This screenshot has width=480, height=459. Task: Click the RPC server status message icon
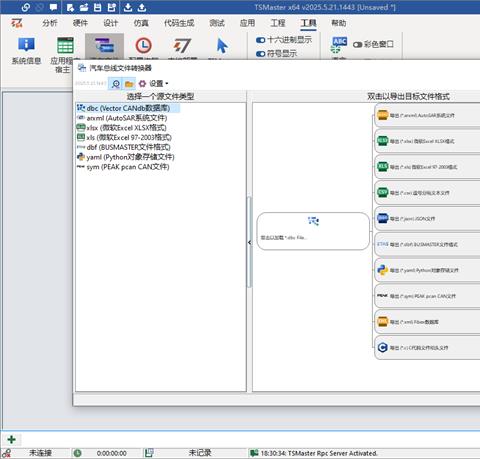tap(254, 453)
